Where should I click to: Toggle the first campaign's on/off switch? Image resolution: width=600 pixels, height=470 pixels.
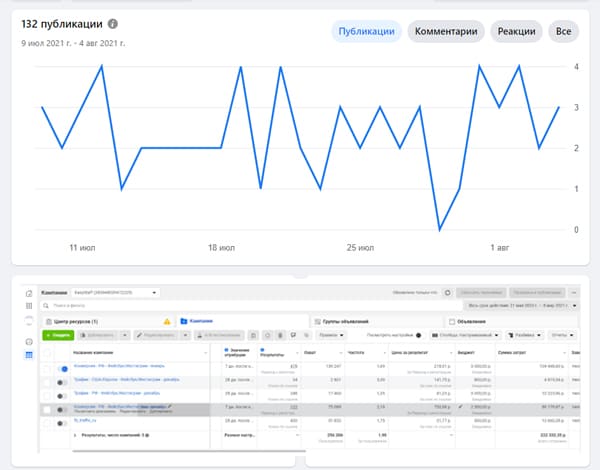point(65,369)
